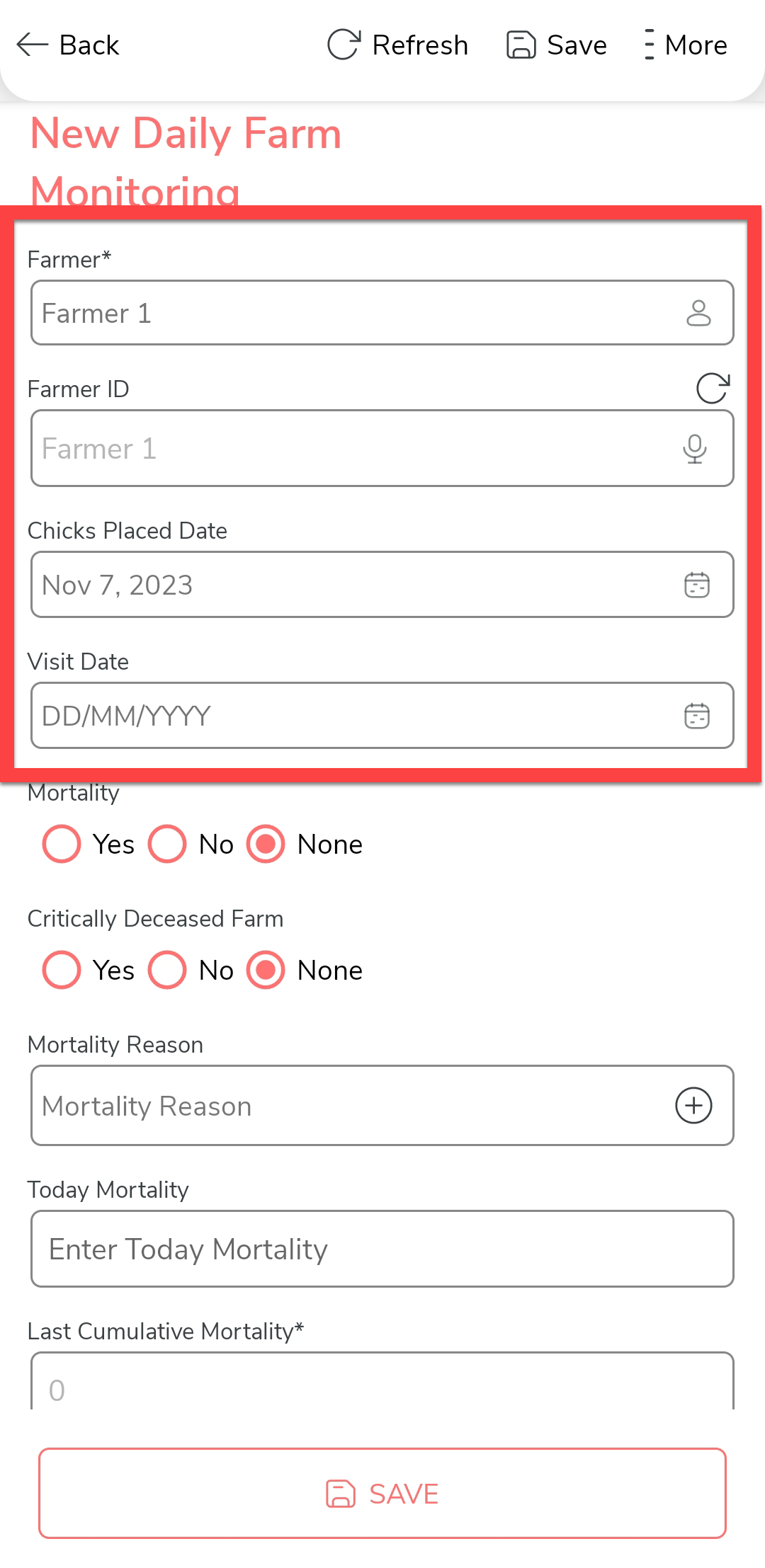
Task: Open the More options menu
Action: tap(649, 45)
